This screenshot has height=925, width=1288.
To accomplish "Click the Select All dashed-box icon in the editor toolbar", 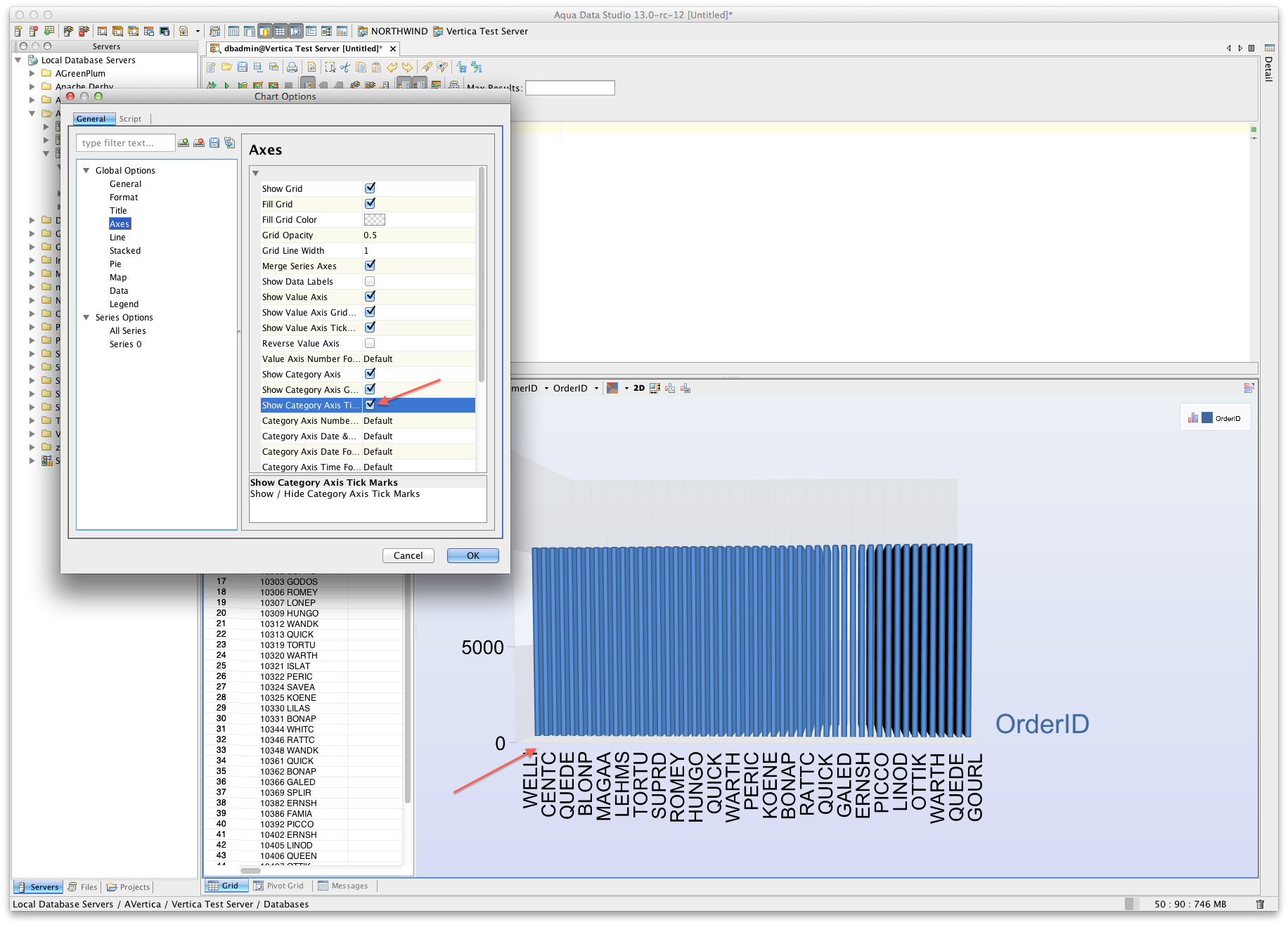I will (330, 67).
